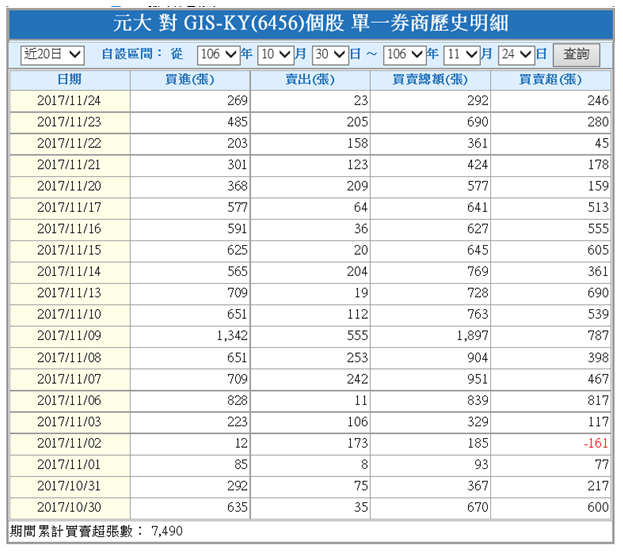
Task: Click the 元大 對 GIS-KY(6456) title banner
Action: [311, 24]
